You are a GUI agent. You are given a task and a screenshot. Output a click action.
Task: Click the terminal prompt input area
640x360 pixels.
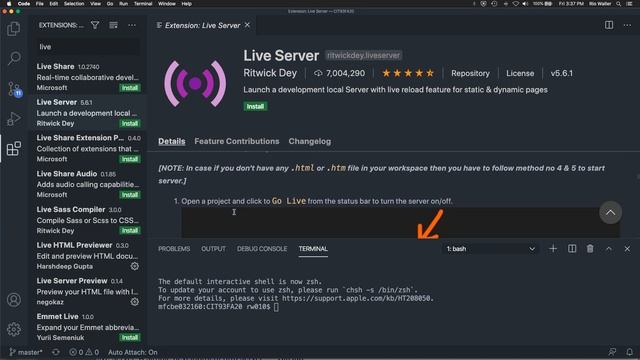tap(276, 307)
